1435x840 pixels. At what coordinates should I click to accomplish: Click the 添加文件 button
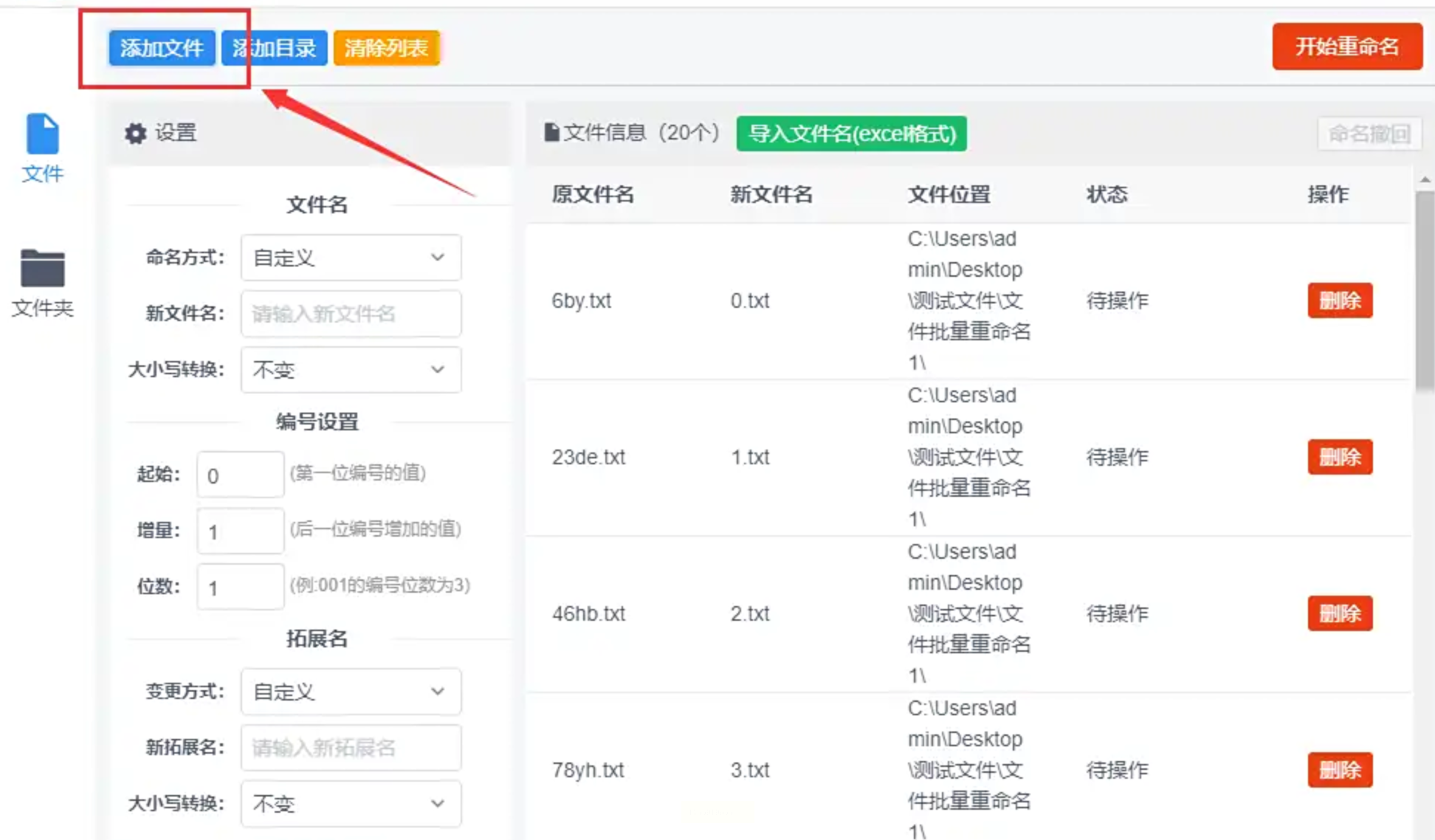click(x=162, y=48)
